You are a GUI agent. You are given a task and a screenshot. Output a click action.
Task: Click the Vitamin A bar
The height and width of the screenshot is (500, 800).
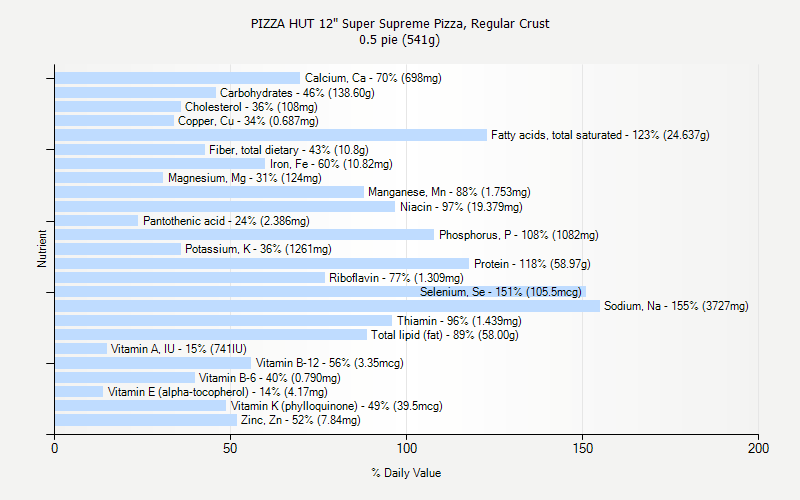pos(81,349)
